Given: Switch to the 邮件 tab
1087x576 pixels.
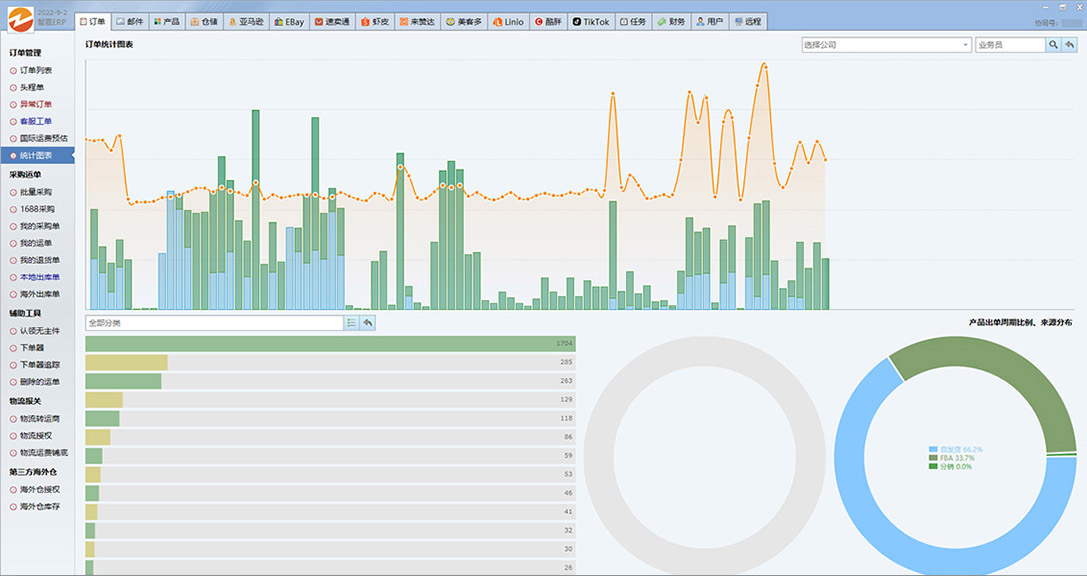Looking at the screenshot, I should [130, 22].
